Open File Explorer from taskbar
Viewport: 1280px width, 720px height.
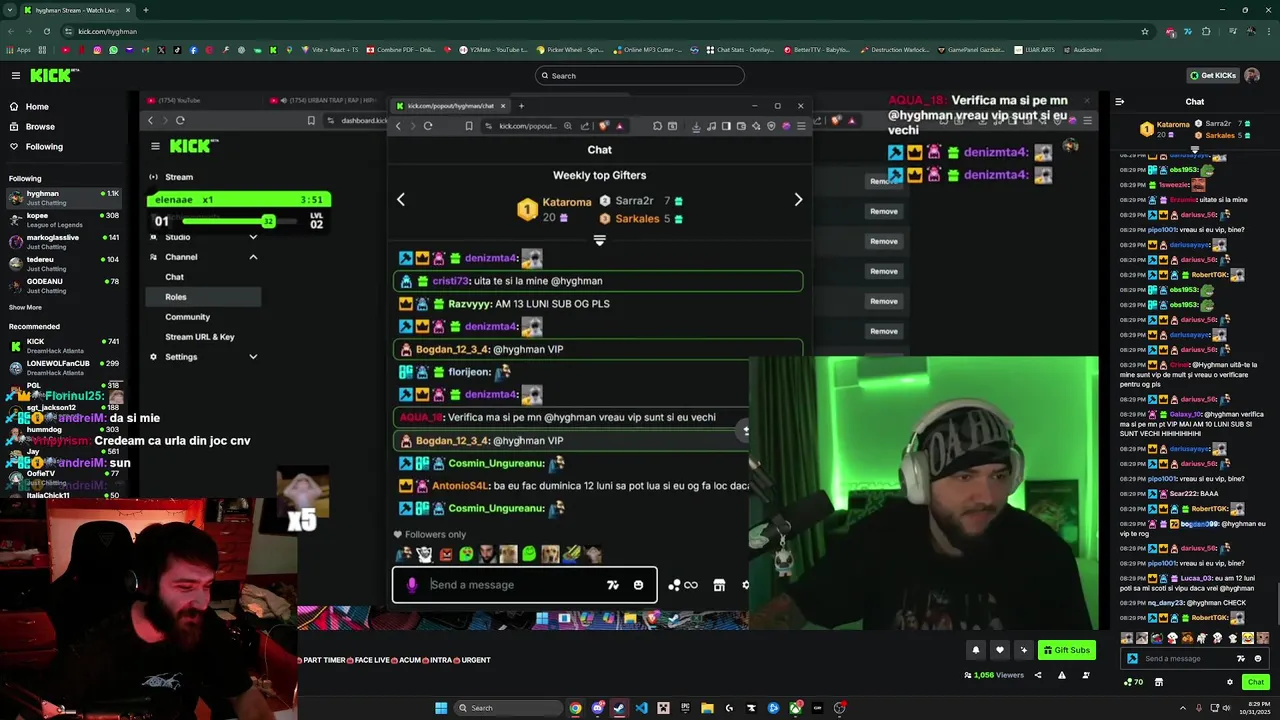[707, 708]
